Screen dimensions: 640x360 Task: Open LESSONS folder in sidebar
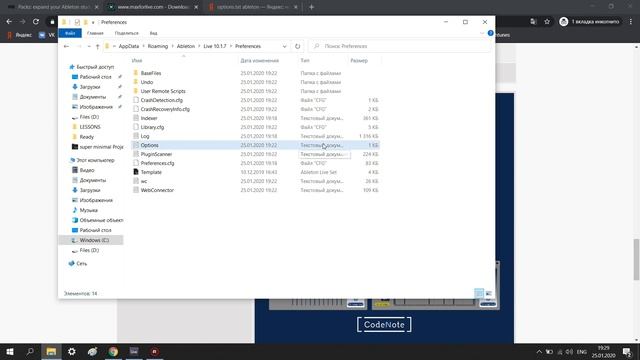pos(90,127)
